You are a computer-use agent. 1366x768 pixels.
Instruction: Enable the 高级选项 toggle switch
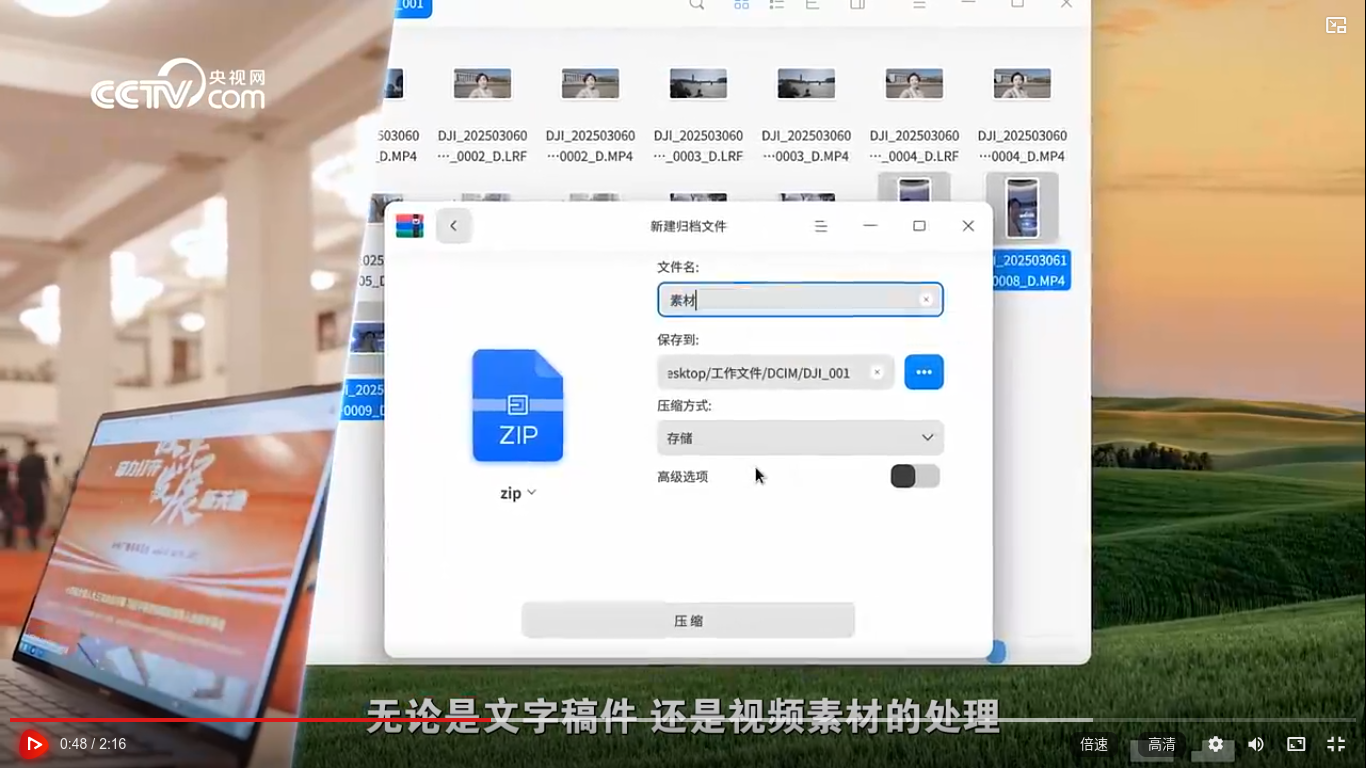tap(915, 476)
